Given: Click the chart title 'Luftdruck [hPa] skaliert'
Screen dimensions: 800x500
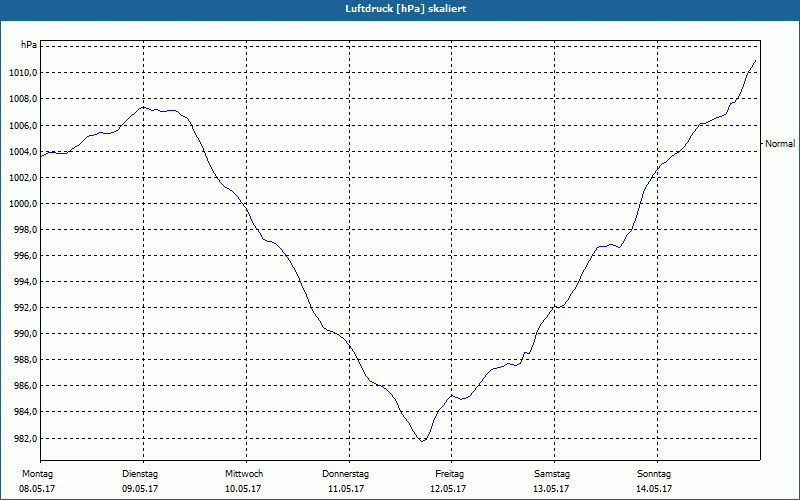Looking at the screenshot, I should [x=405, y=9].
